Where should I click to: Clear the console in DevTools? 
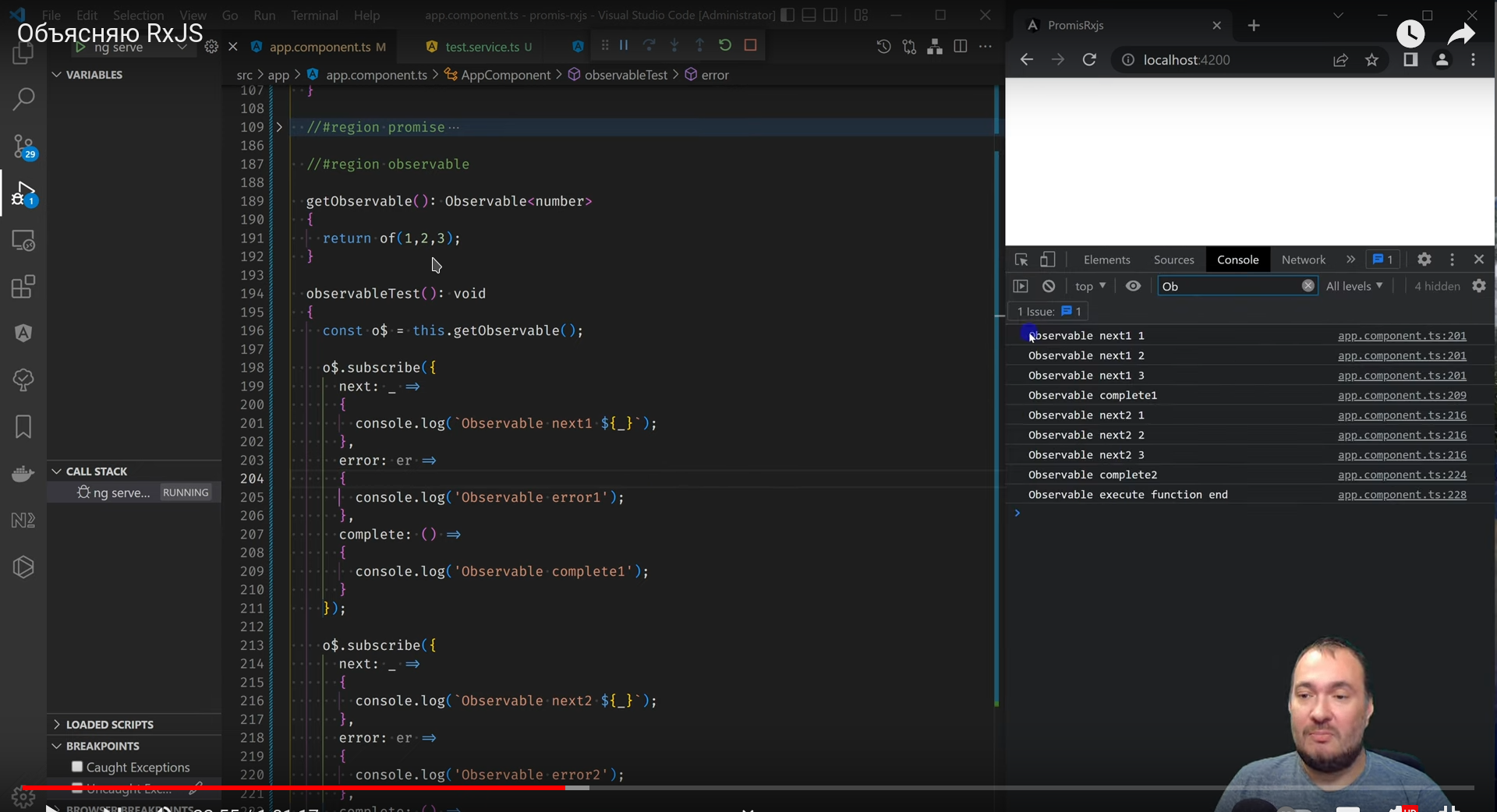[x=1049, y=286]
